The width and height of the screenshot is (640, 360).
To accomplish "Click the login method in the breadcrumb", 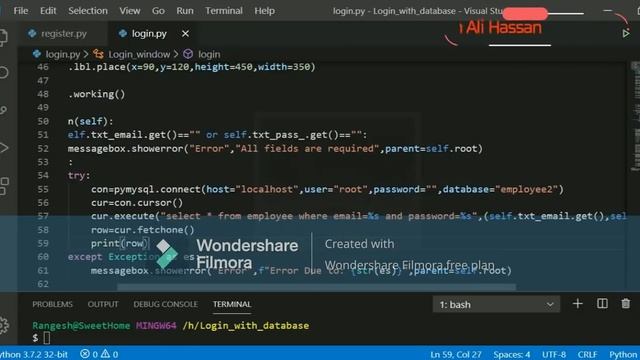I will click(209, 54).
